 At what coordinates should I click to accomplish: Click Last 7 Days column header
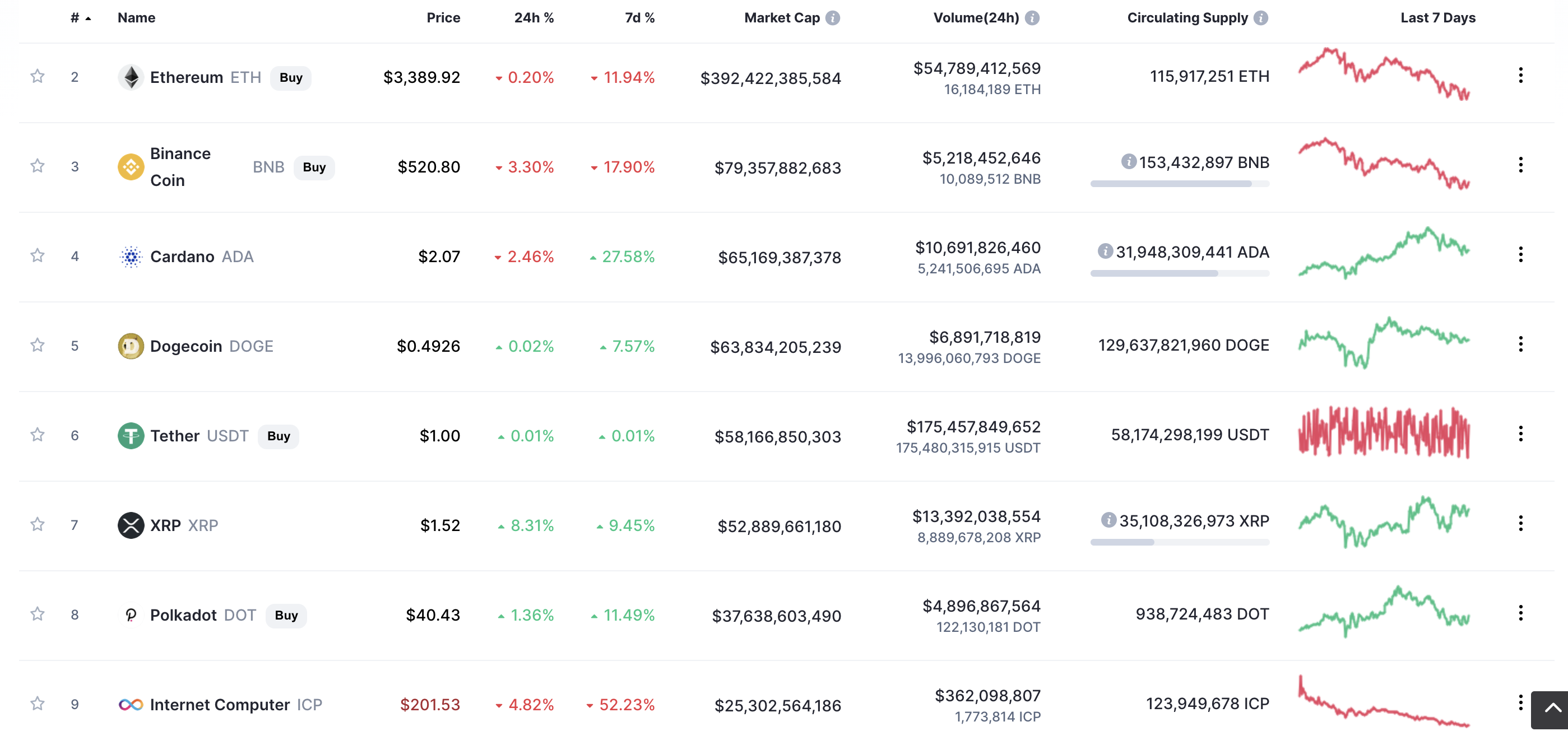[1438, 18]
